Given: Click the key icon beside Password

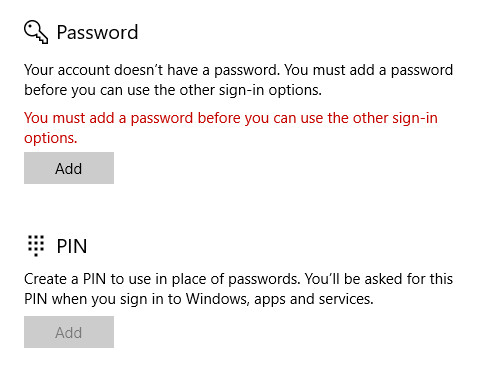Looking at the screenshot, I should 36,32.
